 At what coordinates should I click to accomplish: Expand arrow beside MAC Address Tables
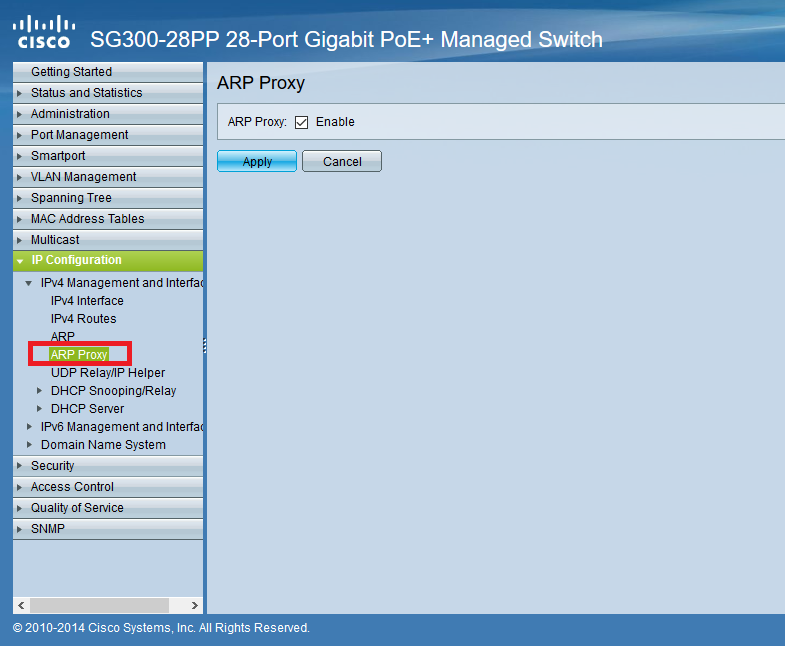click(x=20, y=219)
